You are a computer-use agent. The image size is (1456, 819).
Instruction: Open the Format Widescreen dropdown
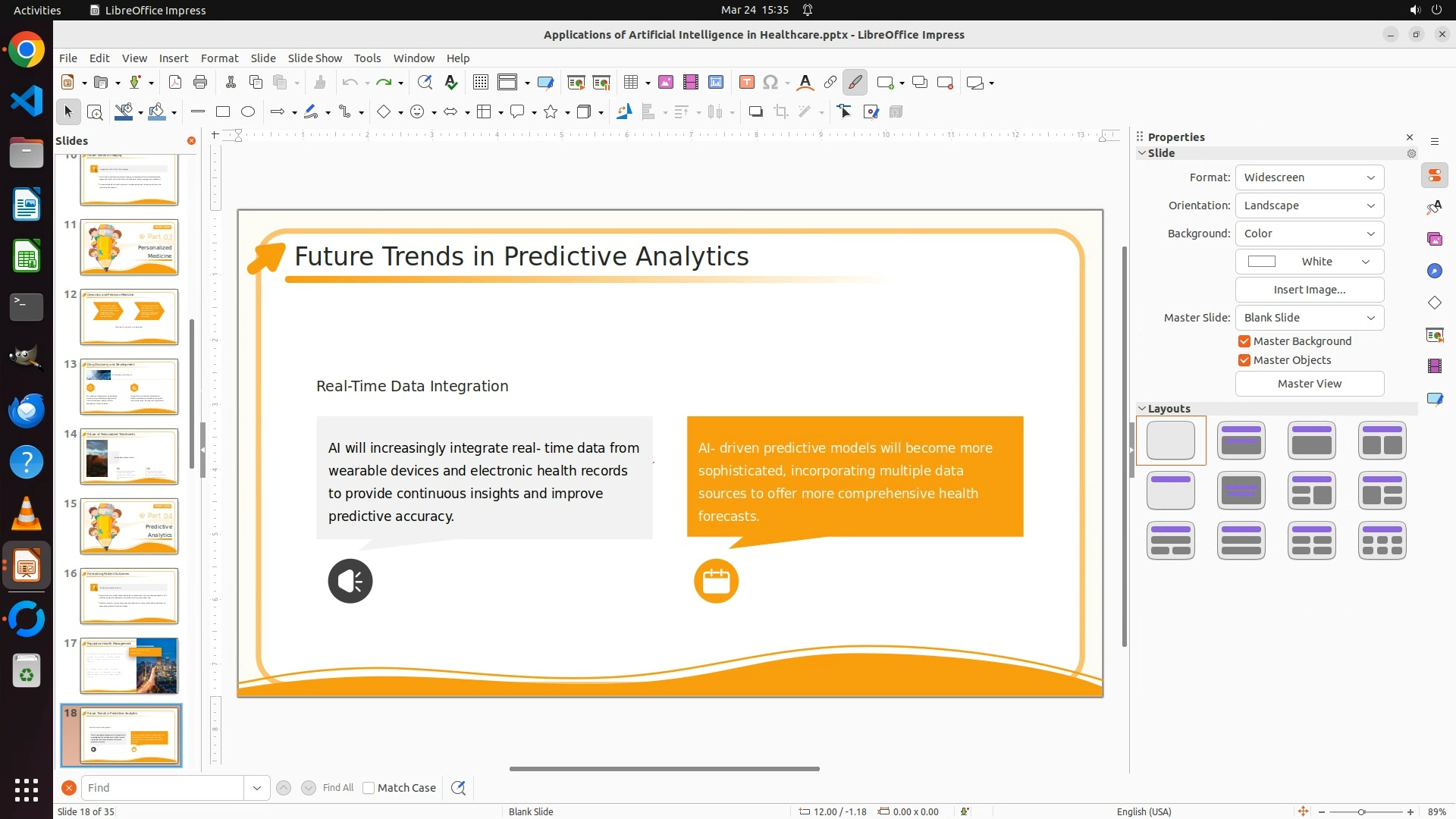1309,177
